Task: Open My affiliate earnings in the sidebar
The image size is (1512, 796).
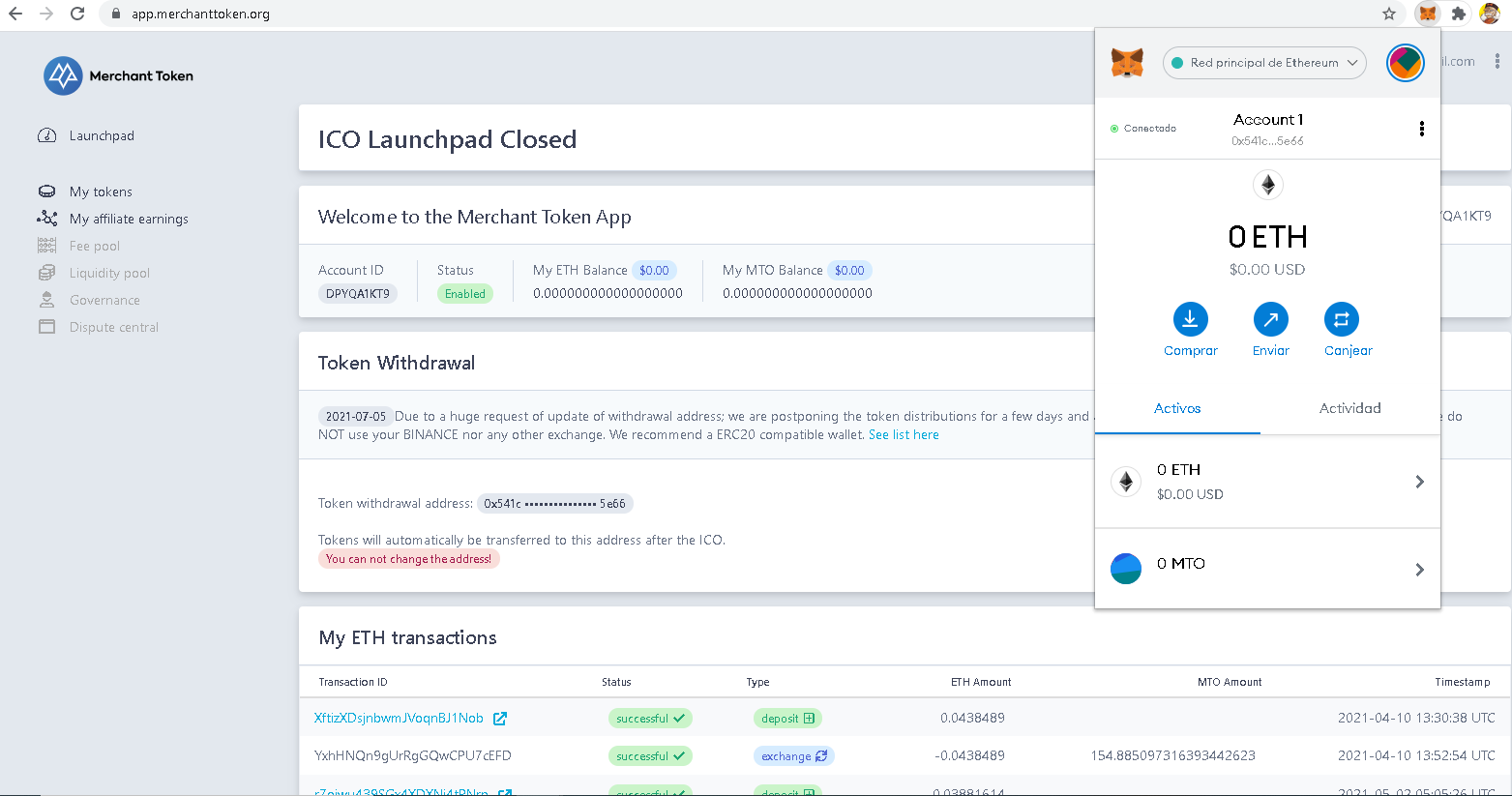Action: pos(129,219)
